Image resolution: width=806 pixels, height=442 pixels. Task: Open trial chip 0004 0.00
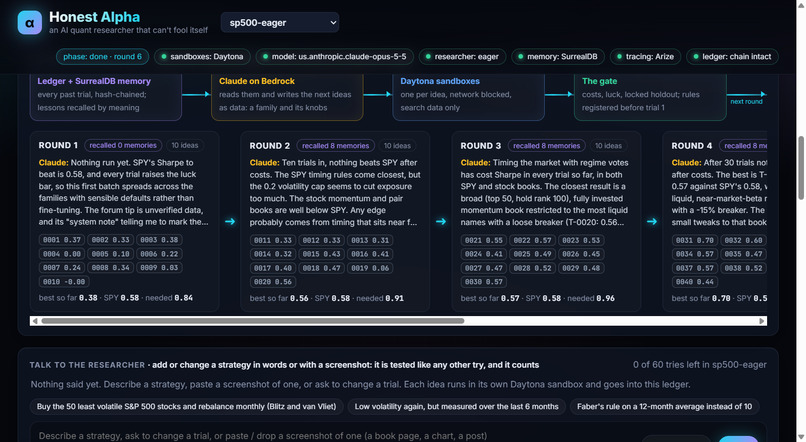[62, 254]
